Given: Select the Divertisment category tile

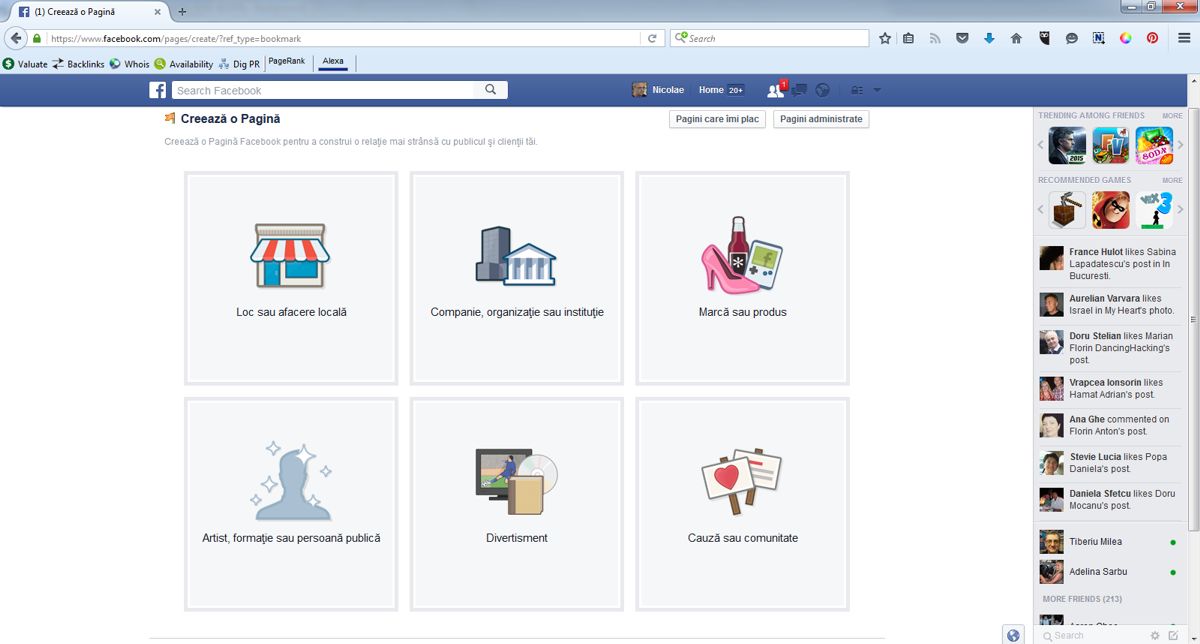Looking at the screenshot, I should pyautogui.click(x=517, y=504).
